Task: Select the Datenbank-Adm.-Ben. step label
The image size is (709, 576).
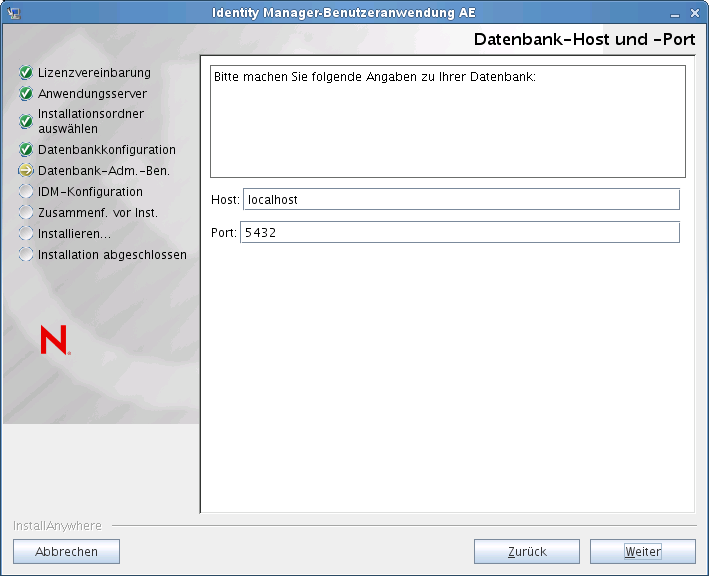Action: coord(104,171)
